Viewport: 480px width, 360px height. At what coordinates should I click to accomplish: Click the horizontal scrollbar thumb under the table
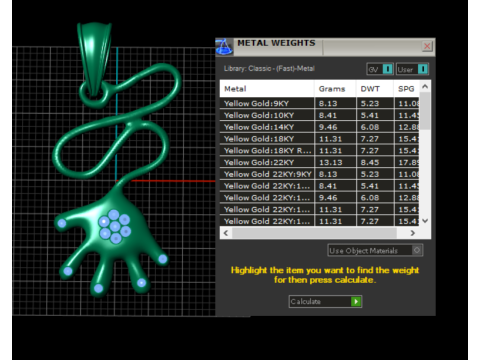(x=314, y=233)
